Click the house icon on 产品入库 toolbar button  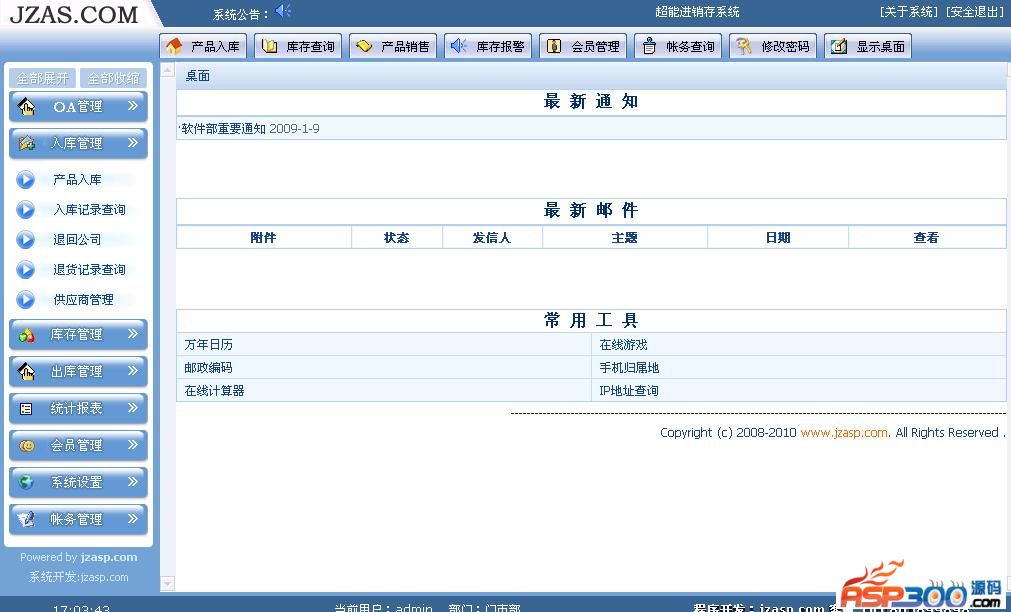(x=174, y=46)
